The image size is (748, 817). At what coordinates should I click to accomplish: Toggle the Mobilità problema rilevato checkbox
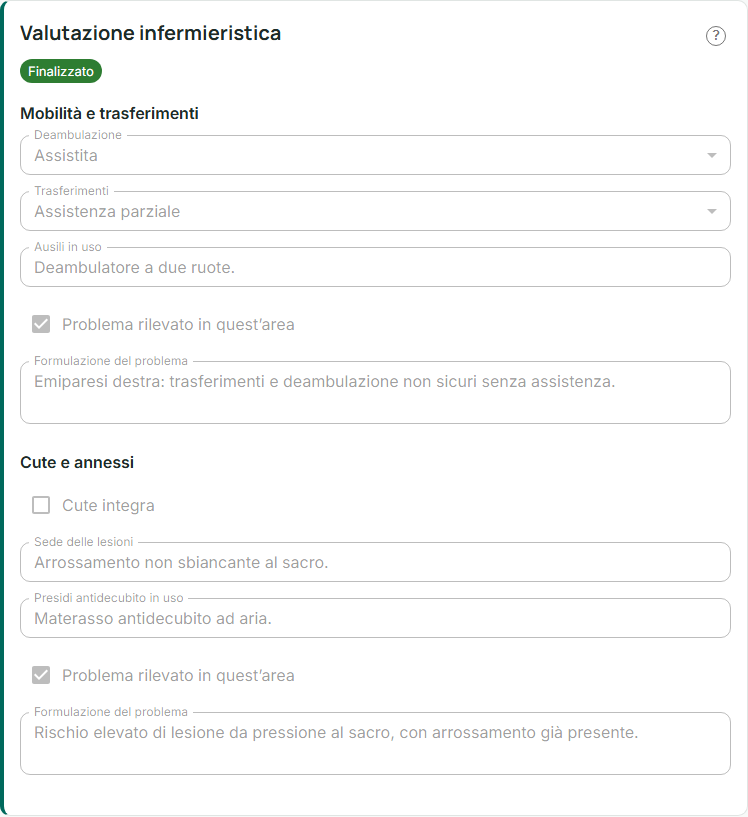41,324
